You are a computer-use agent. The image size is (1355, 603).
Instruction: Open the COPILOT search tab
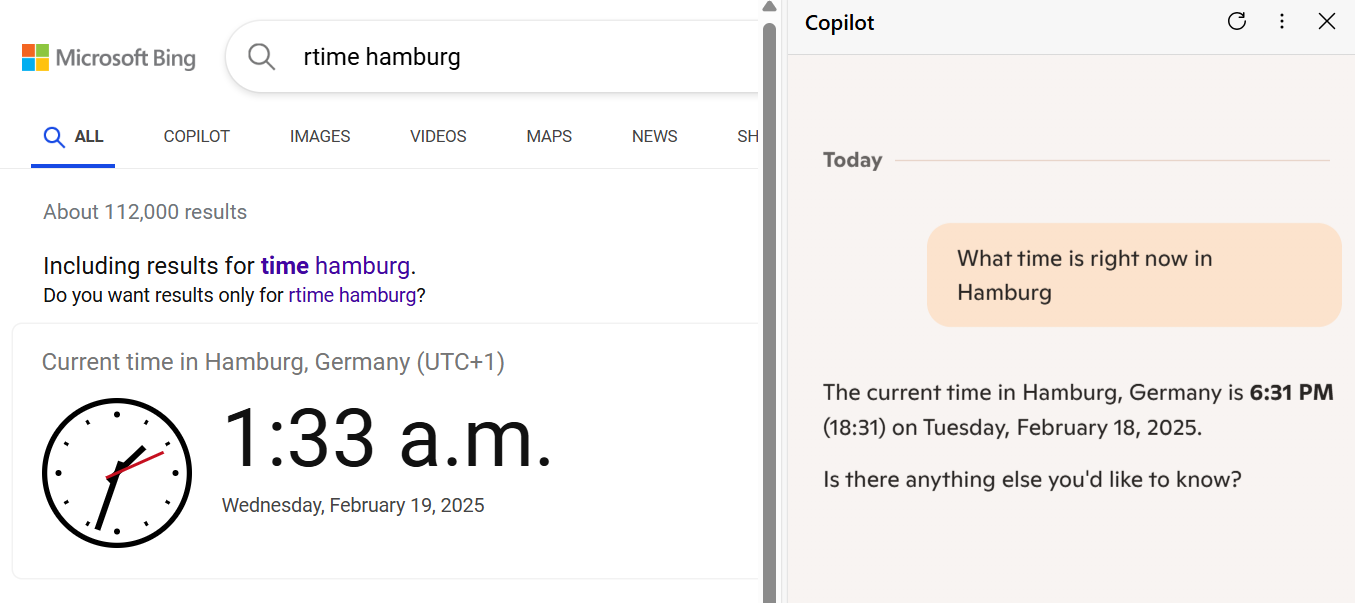click(197, 137)
